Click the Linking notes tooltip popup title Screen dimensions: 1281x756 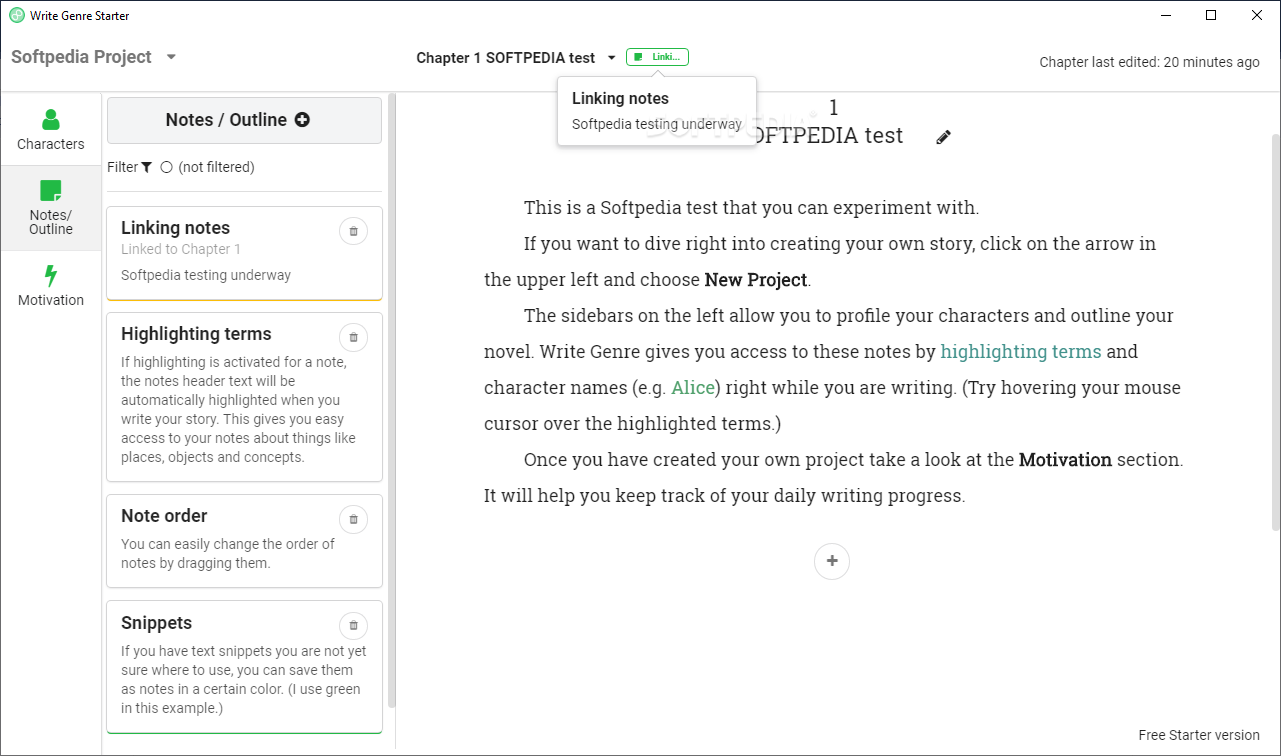[x=620, y=99]
